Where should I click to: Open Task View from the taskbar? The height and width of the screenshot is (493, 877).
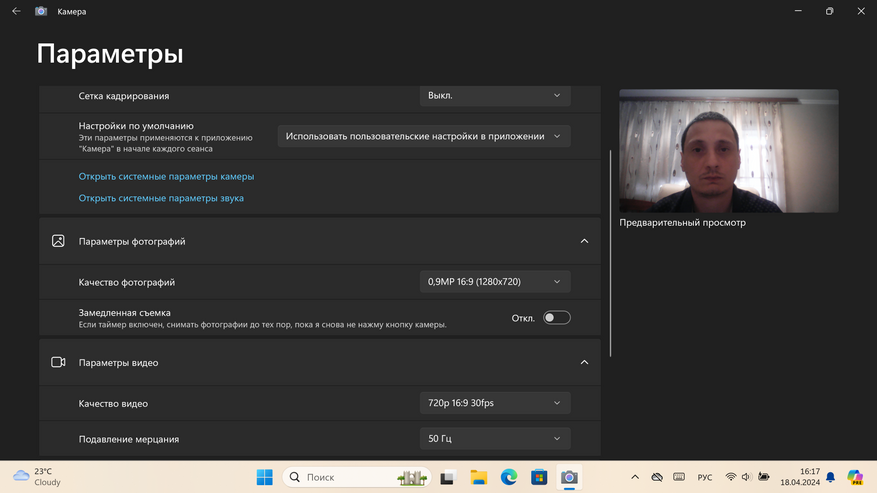(448, 477)
